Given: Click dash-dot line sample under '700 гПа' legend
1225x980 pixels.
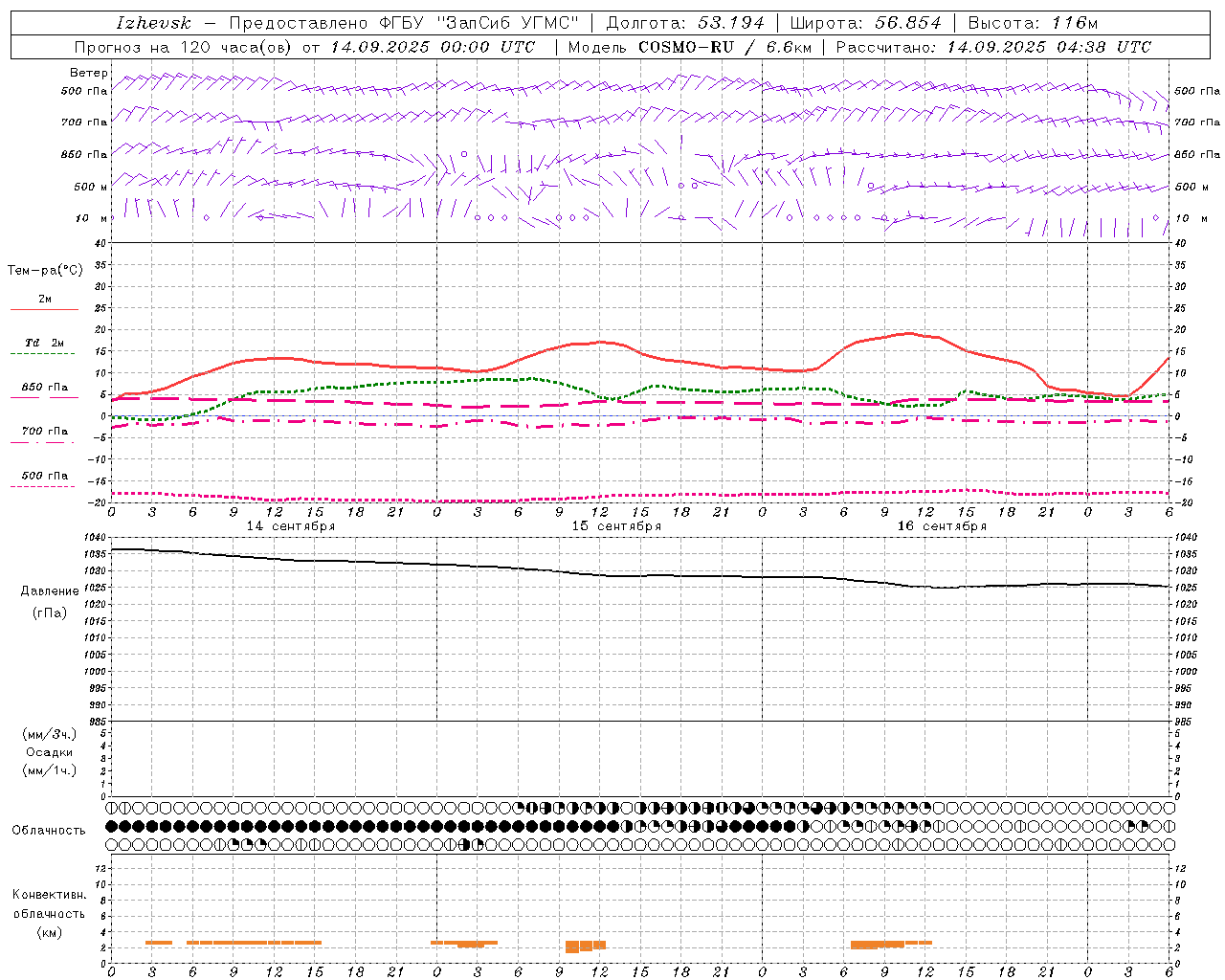Looking at the screenshot, I should point(42,442).
